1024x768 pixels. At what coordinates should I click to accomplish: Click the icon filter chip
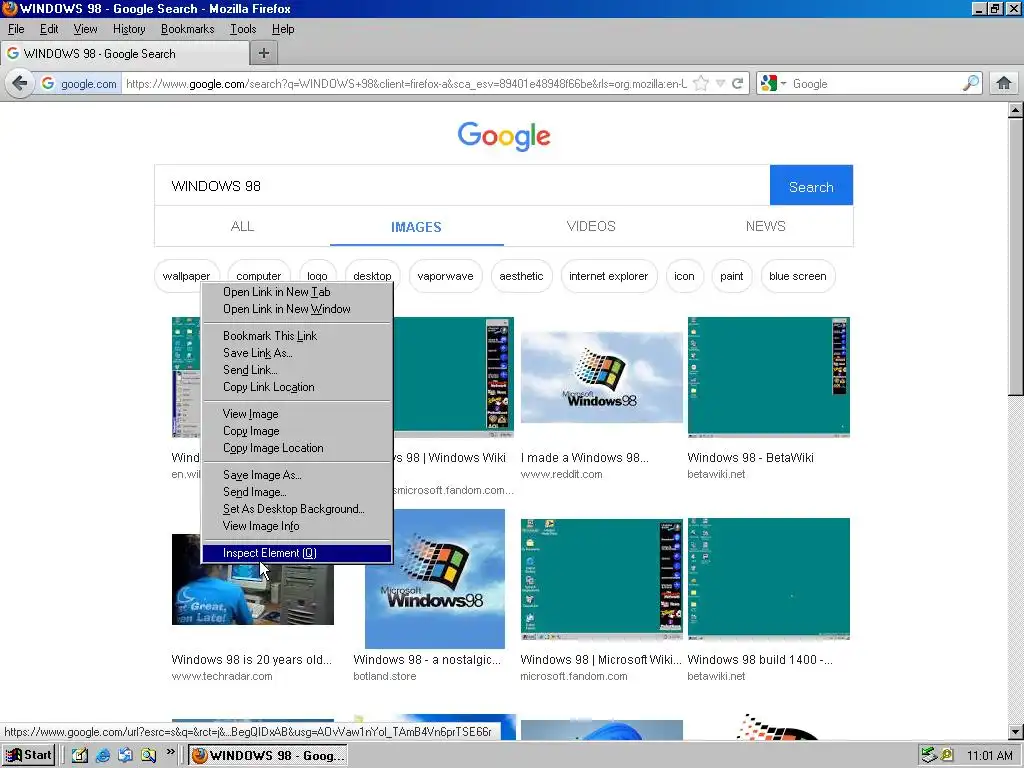[684, 276]
